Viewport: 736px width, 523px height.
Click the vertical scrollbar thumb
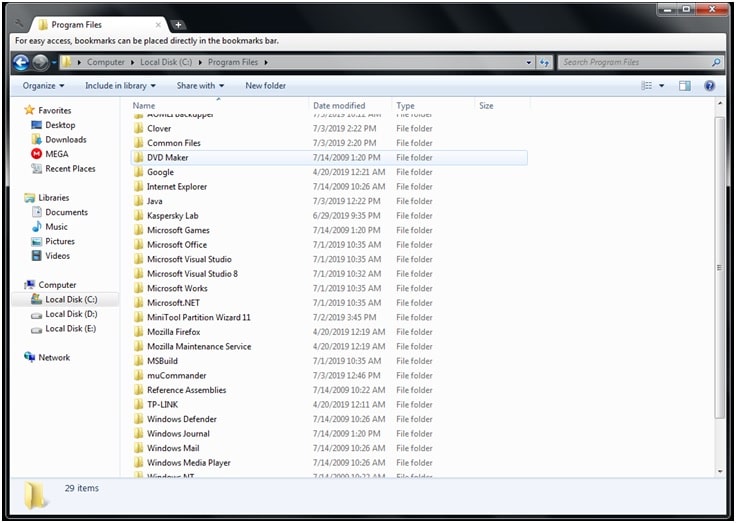click(719, 268)
